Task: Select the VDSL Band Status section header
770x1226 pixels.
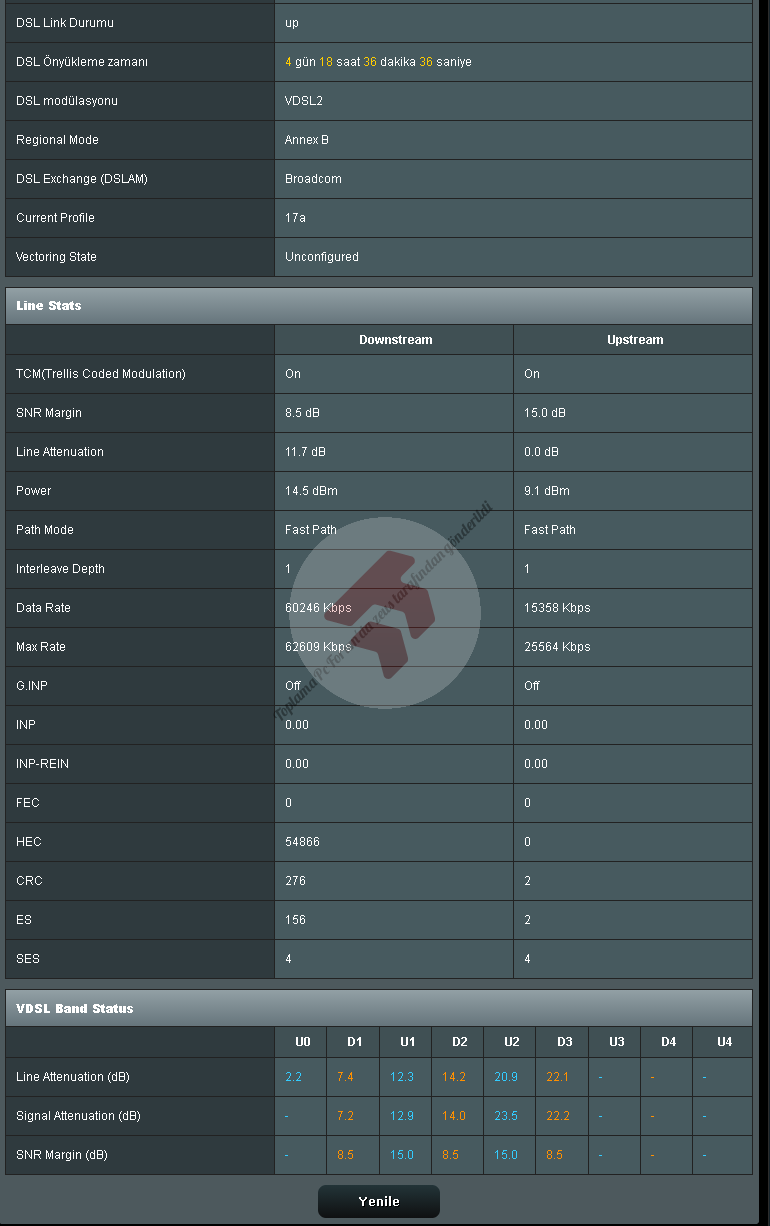Action: tap(74, 1009)
